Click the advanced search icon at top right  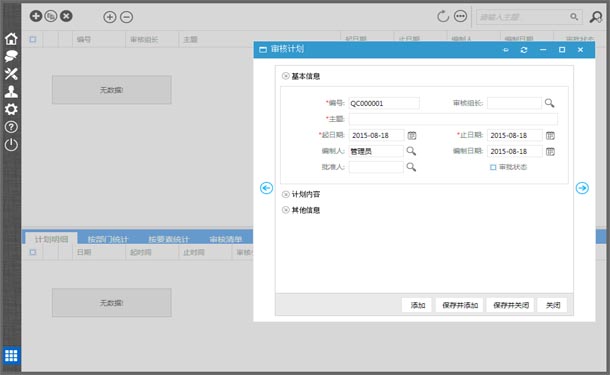[596, 17]
